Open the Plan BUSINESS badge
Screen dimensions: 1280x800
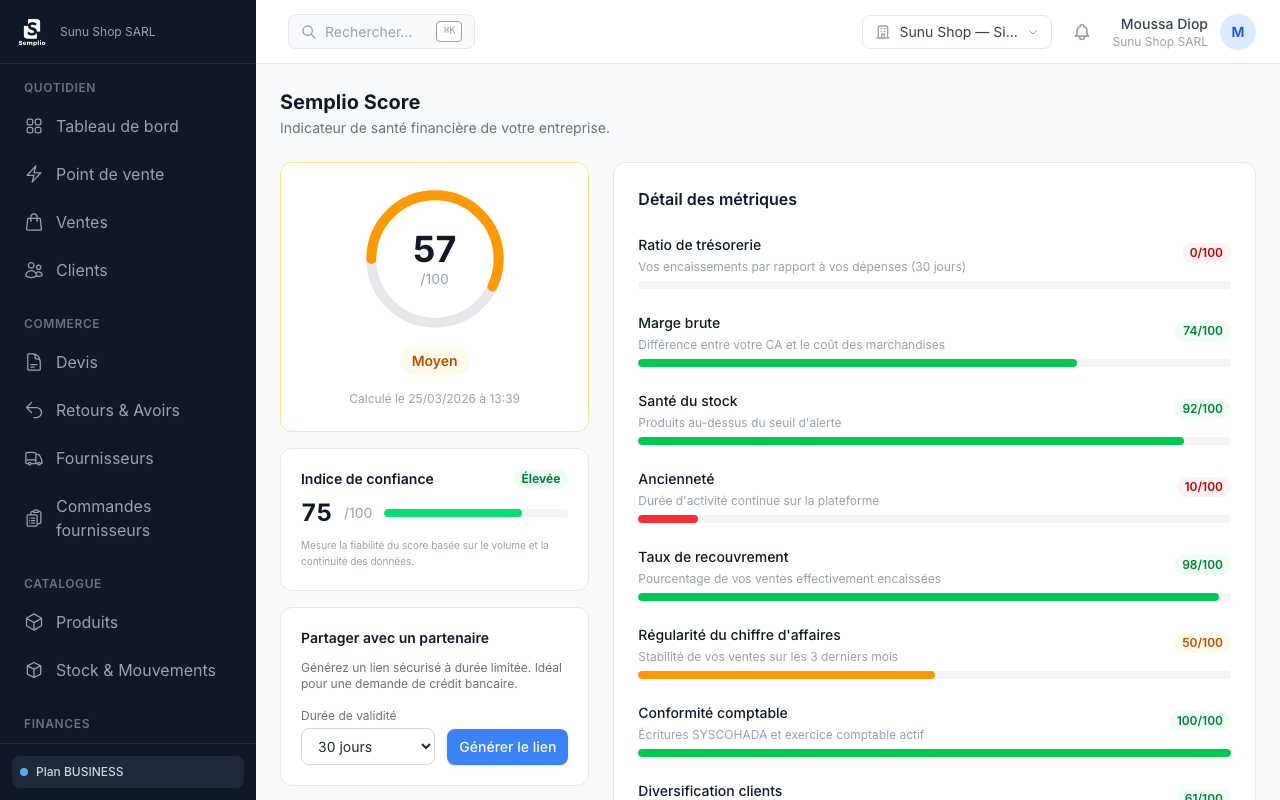[127, 771]
